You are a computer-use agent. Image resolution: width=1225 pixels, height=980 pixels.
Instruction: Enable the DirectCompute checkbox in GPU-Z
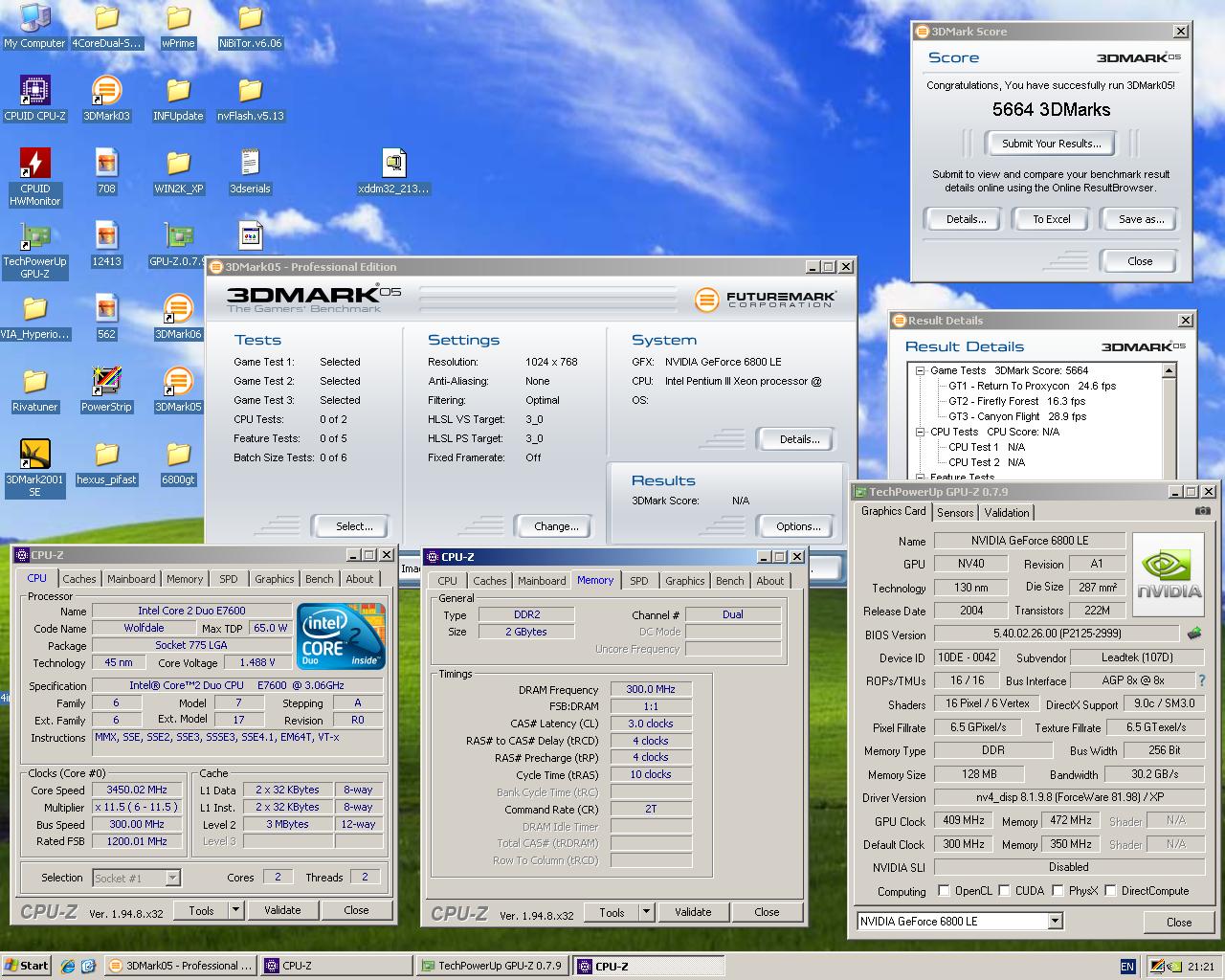(x=1110, y=890)
